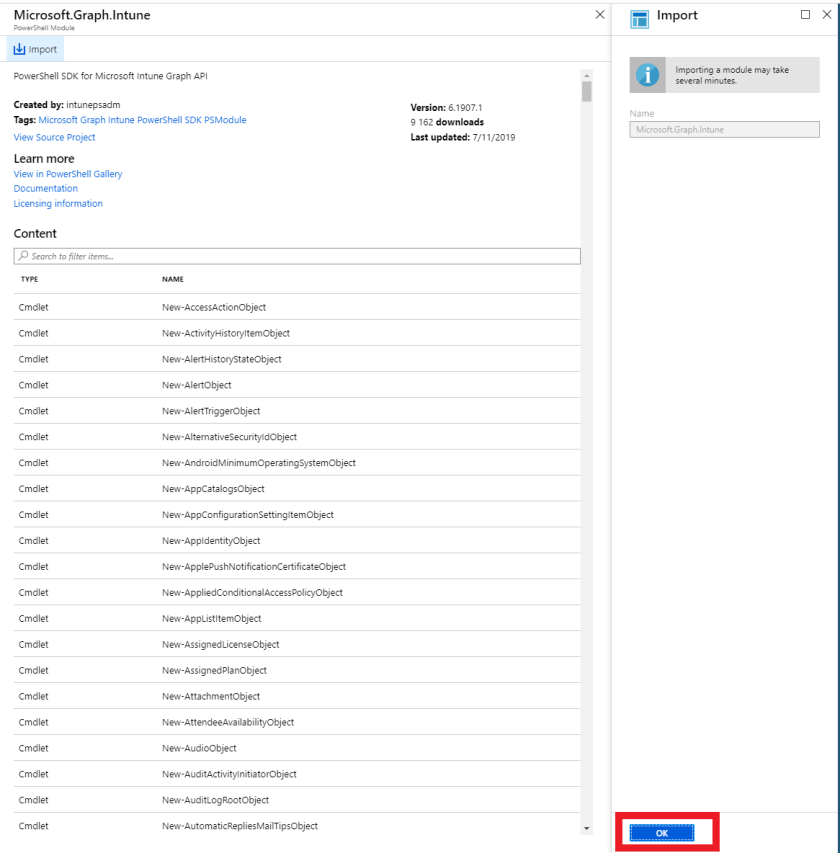Click the Microsoft tag link

pos(58,120)
